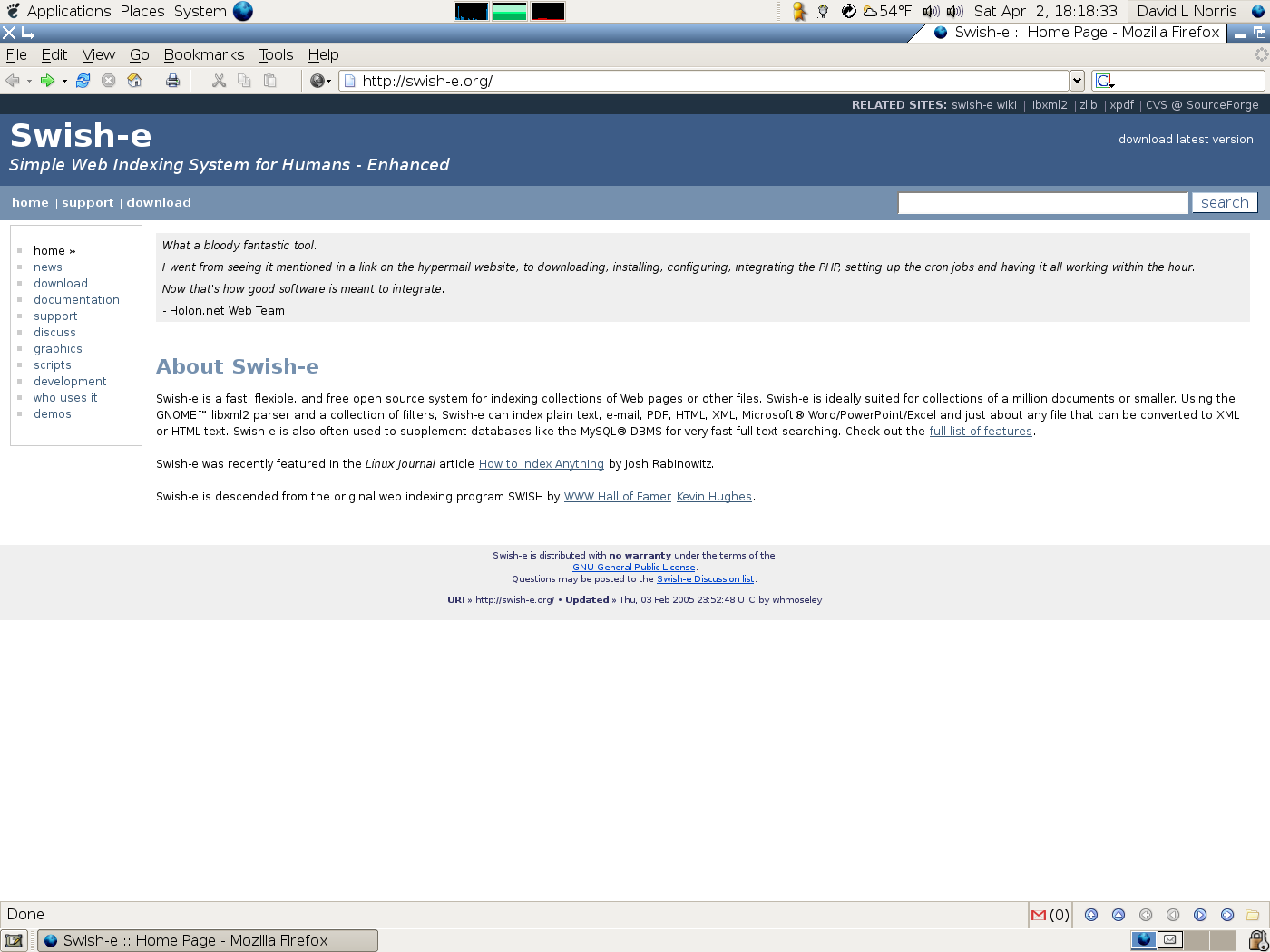Screen dimensions: 1270x952
Task: Click the Show Desktop button in bottom panel
Action: (14, 940)
